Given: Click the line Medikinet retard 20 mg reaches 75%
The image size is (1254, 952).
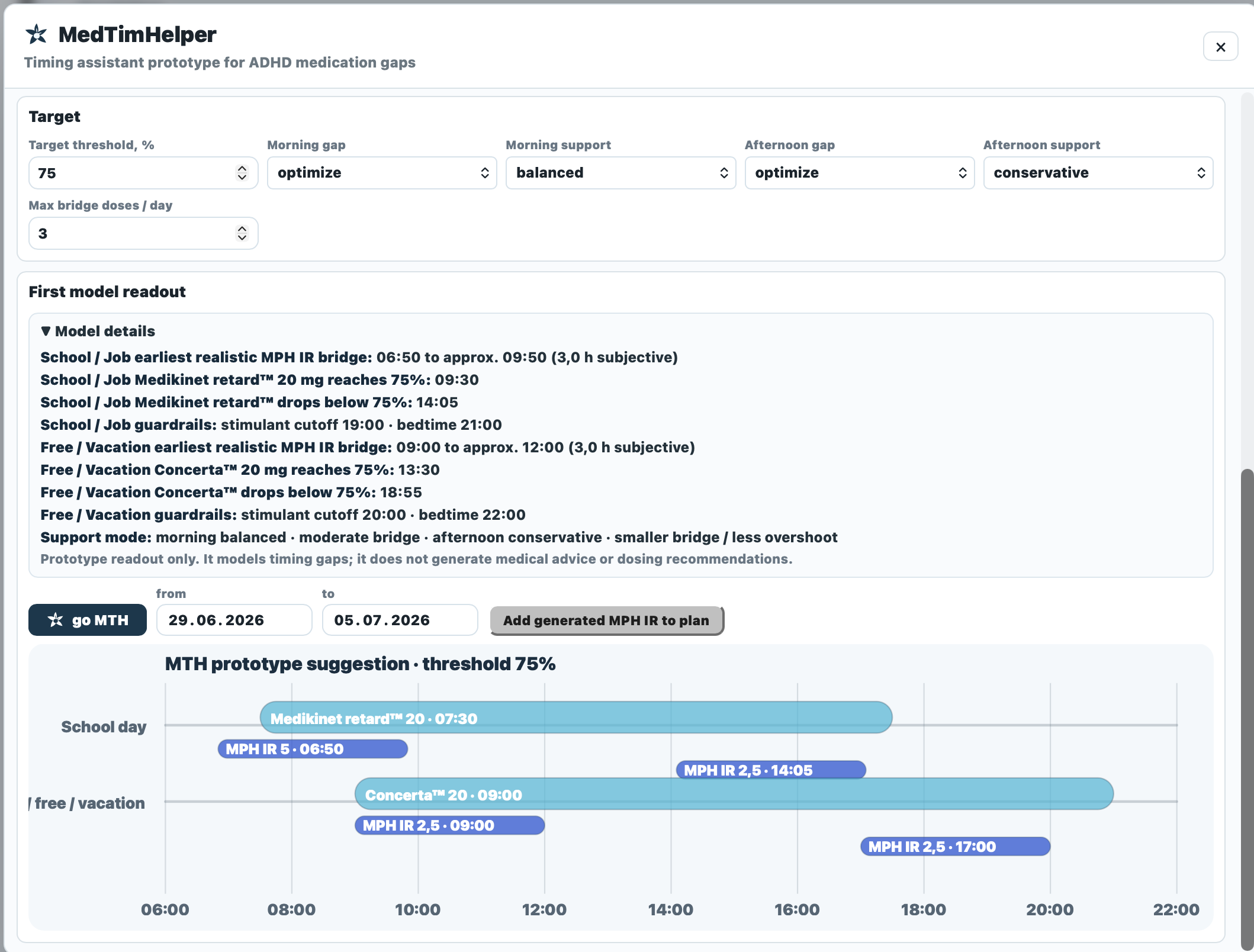Looking at the screenshot, I should click(259, 379).
